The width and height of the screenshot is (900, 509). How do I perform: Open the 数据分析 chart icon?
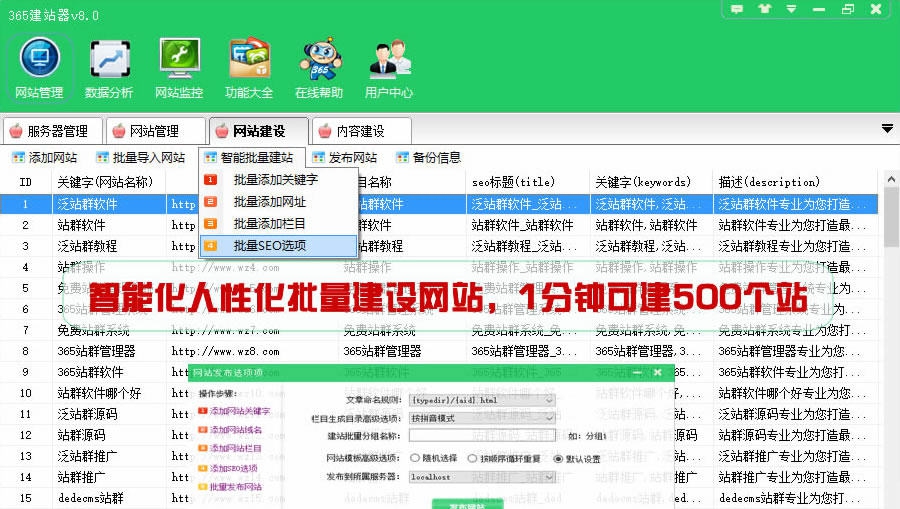[109, 68]
